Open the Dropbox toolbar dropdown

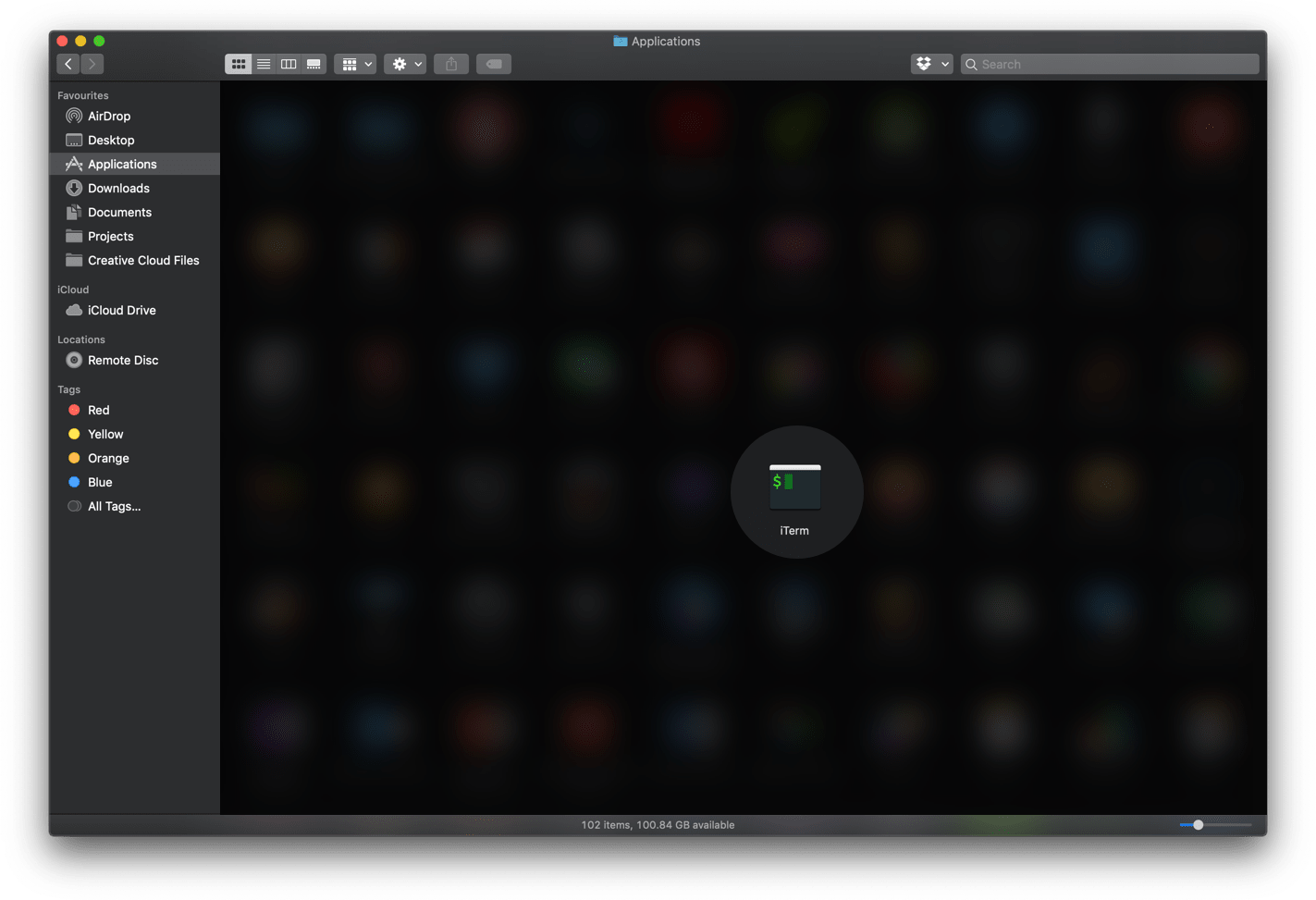[931, 64]
